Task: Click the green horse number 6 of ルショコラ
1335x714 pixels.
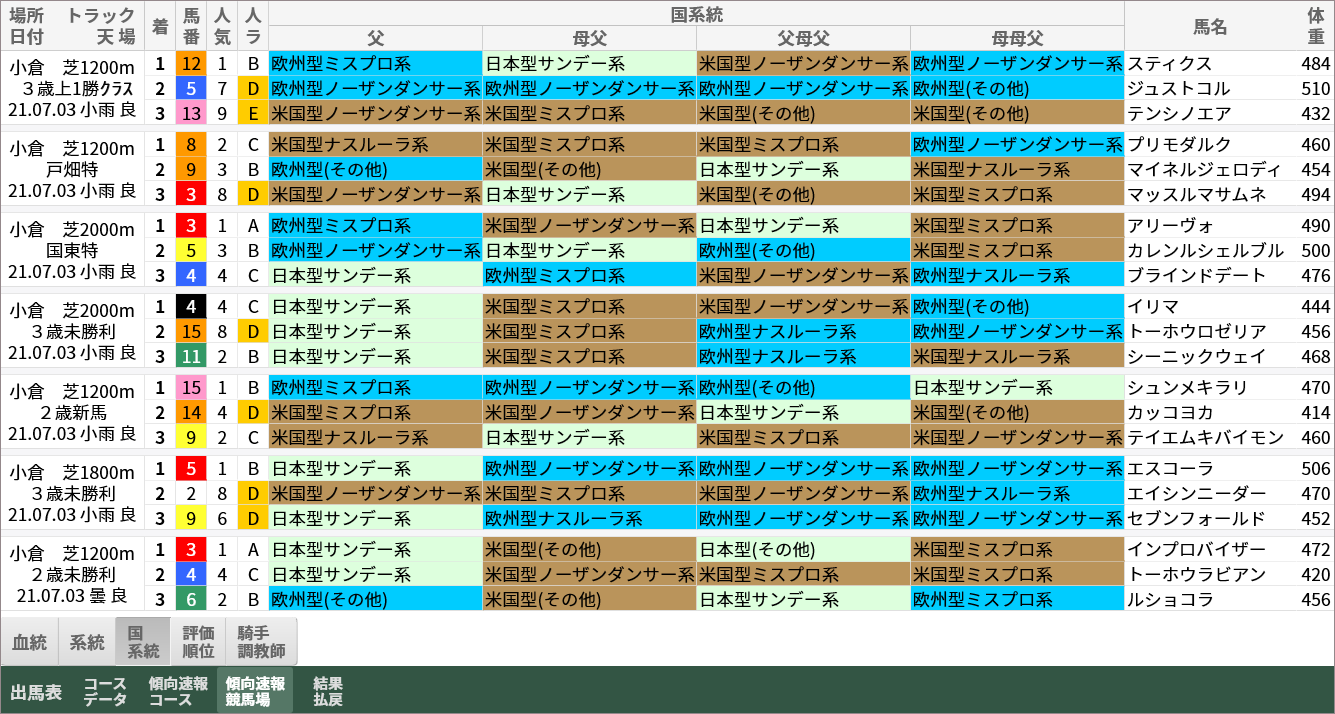Action: coord(192,599)
